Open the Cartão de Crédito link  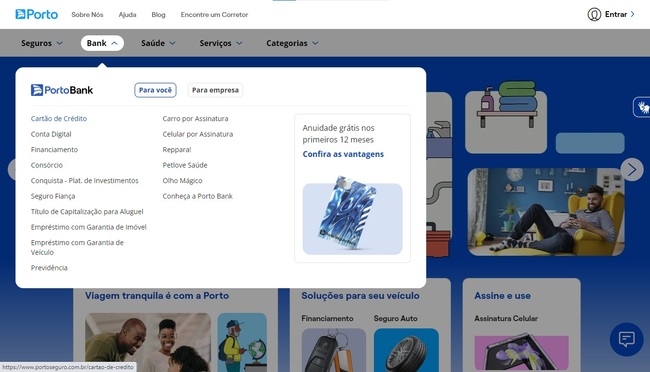point(59,119)
